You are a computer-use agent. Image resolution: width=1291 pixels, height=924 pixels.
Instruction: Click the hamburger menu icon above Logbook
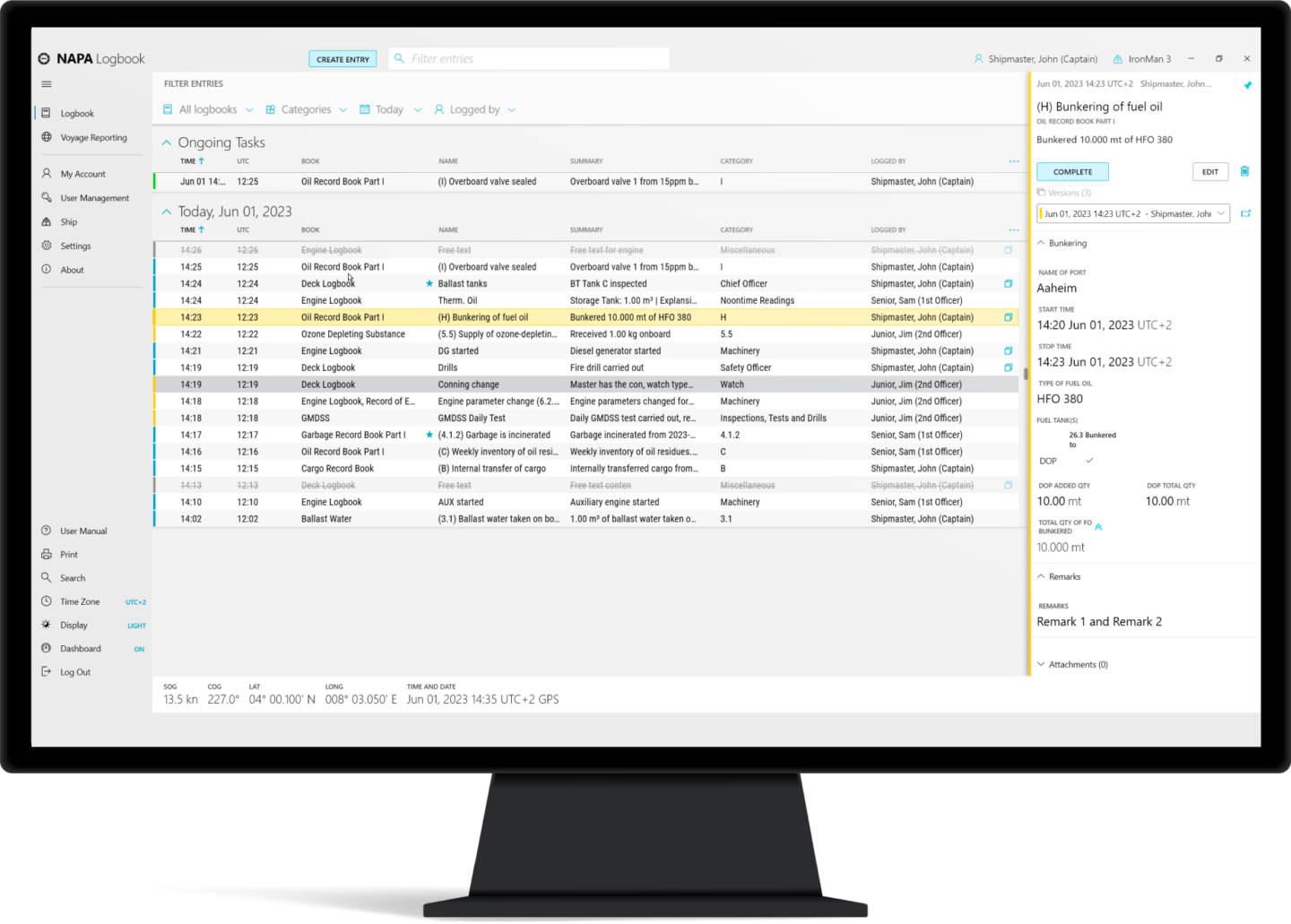pyautogui.click(x=47, y=83)
